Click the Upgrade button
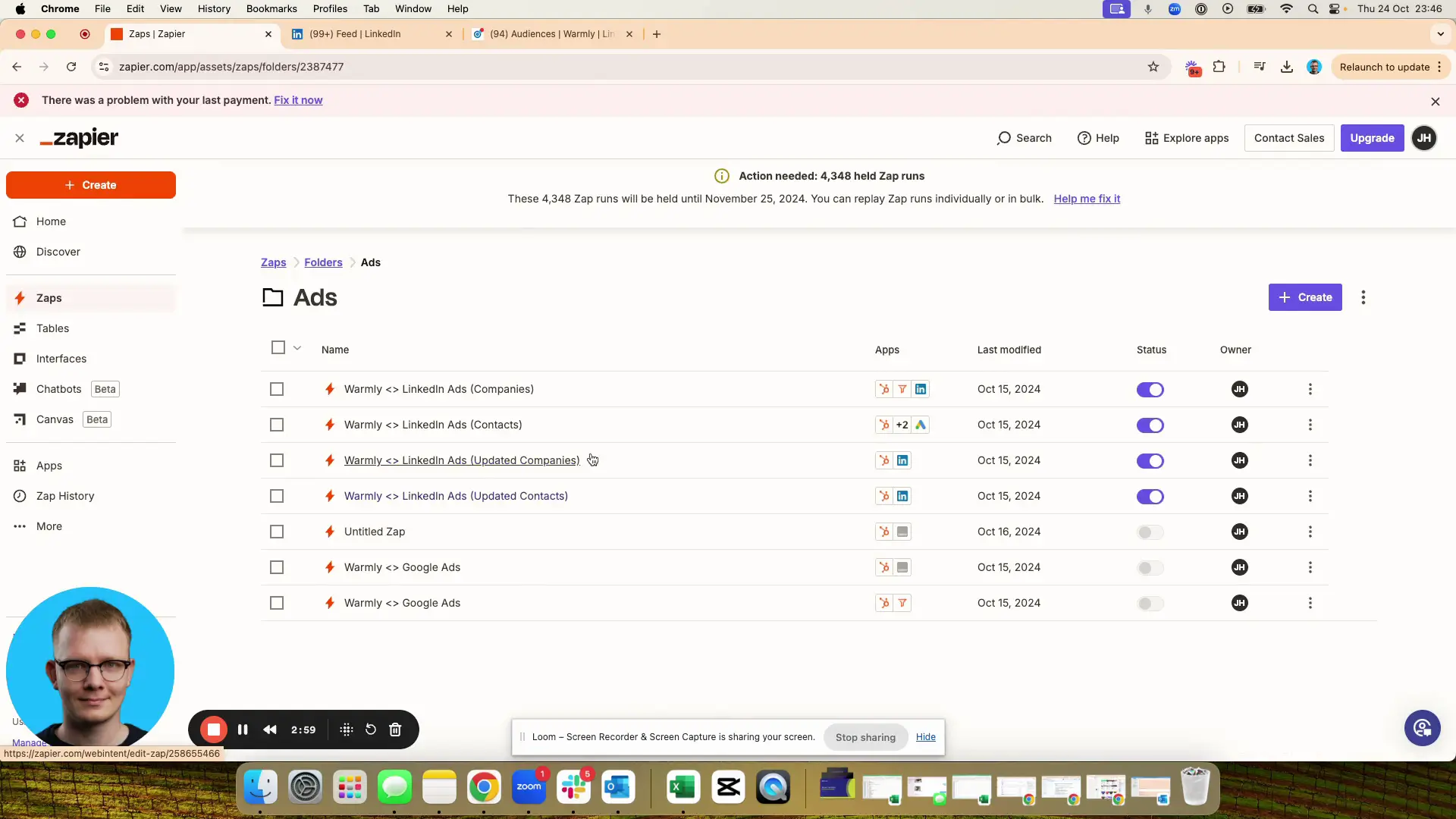The height and width of the screenshot is (819, 1456). pyautogui.click(x=1372, y=138)
